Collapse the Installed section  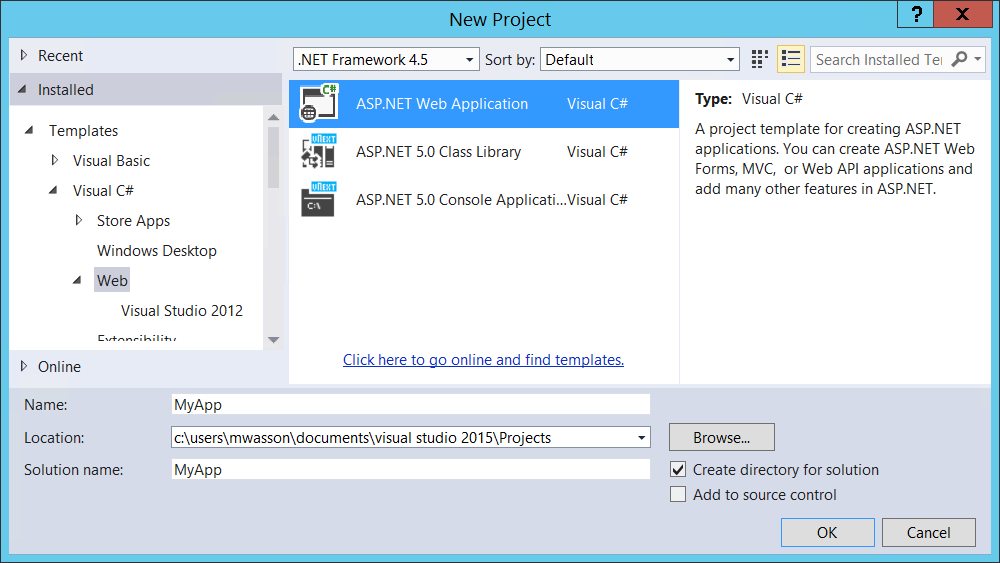[x=23, y=90]
